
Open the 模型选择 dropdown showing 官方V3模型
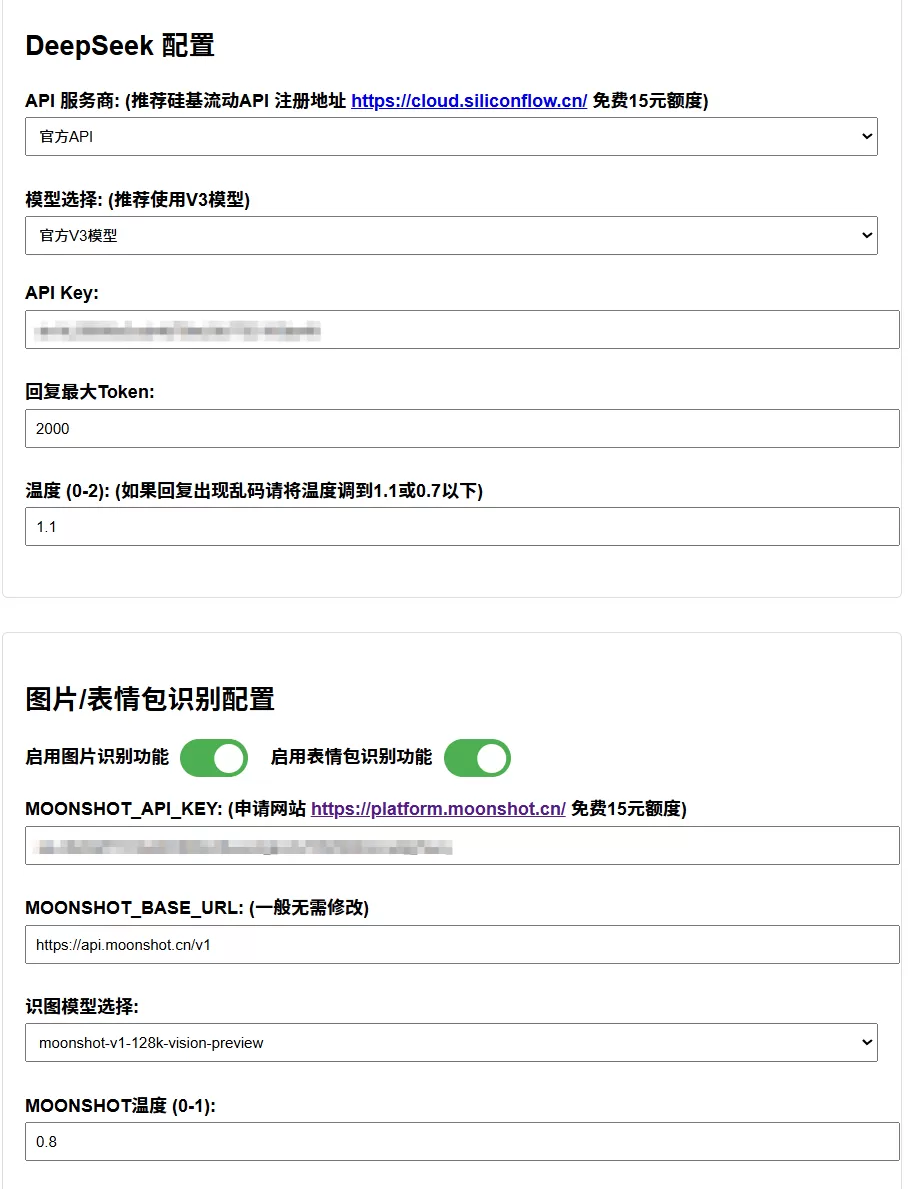[x=450, y=236]
